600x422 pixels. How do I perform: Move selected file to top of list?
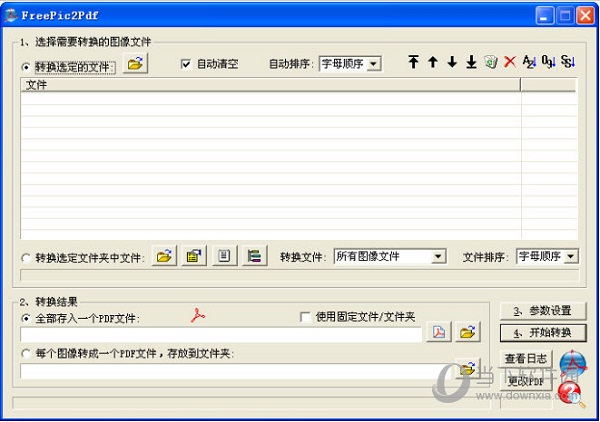point(413,62)
